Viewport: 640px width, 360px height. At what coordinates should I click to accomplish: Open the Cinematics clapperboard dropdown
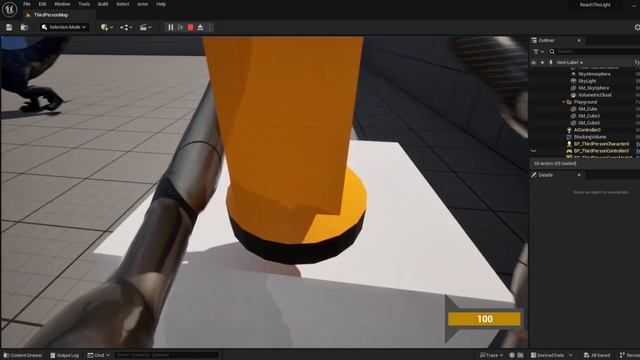145,27
